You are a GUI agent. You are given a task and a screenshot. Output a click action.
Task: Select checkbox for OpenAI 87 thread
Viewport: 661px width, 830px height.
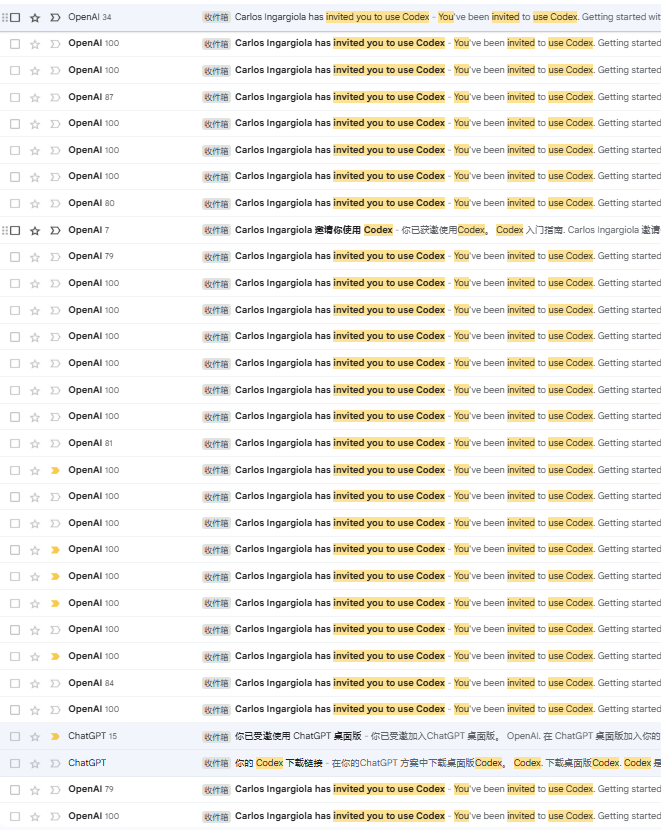pyautogui.click(x=15, y=97)
